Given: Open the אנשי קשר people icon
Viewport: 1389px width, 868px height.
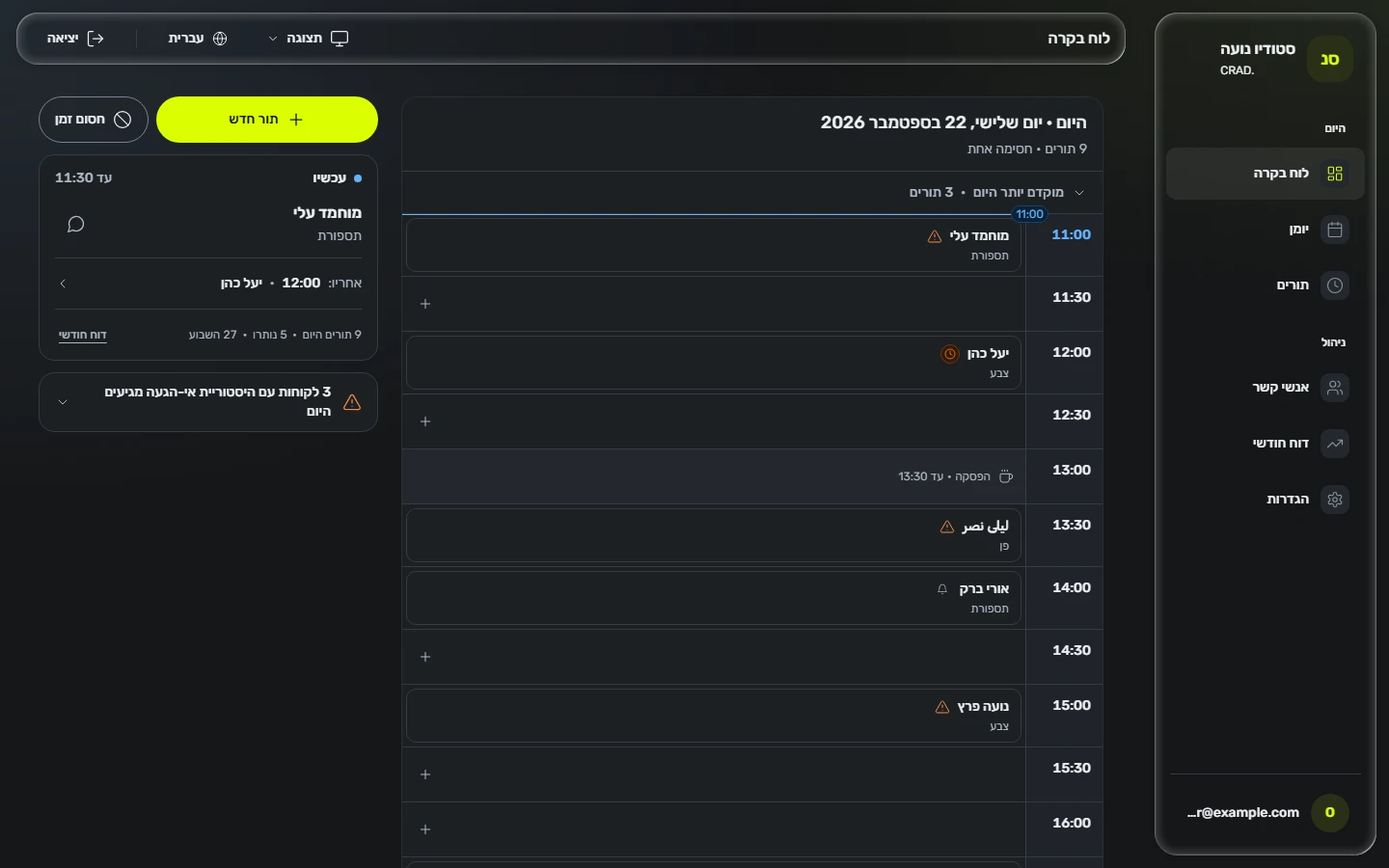Looking at the screenshot, I should [1335, 388].
